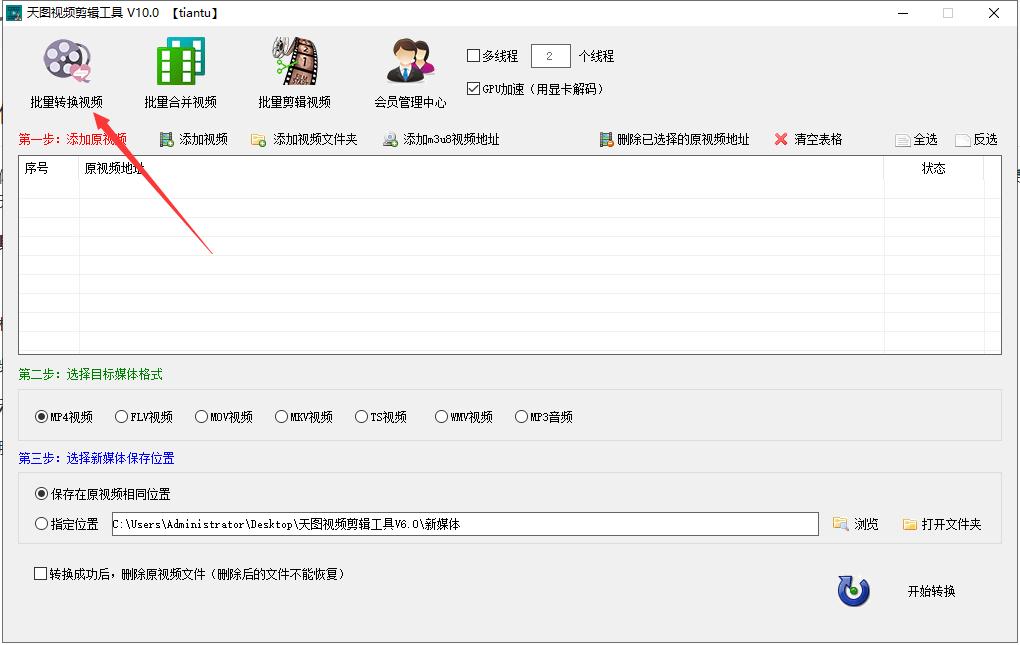Click 第二步:选择目标媒体格式 heading
The image size is (1020, 645).
click(90, 374)
